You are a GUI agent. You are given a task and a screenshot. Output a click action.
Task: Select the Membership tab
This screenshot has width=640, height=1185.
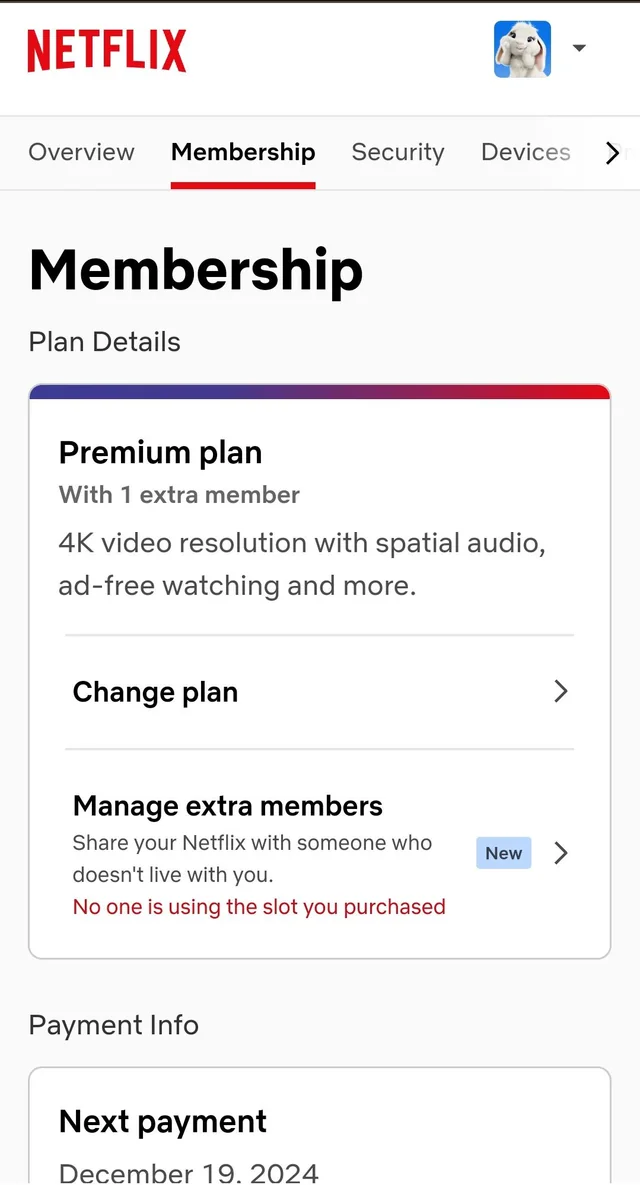pos(243,152)
